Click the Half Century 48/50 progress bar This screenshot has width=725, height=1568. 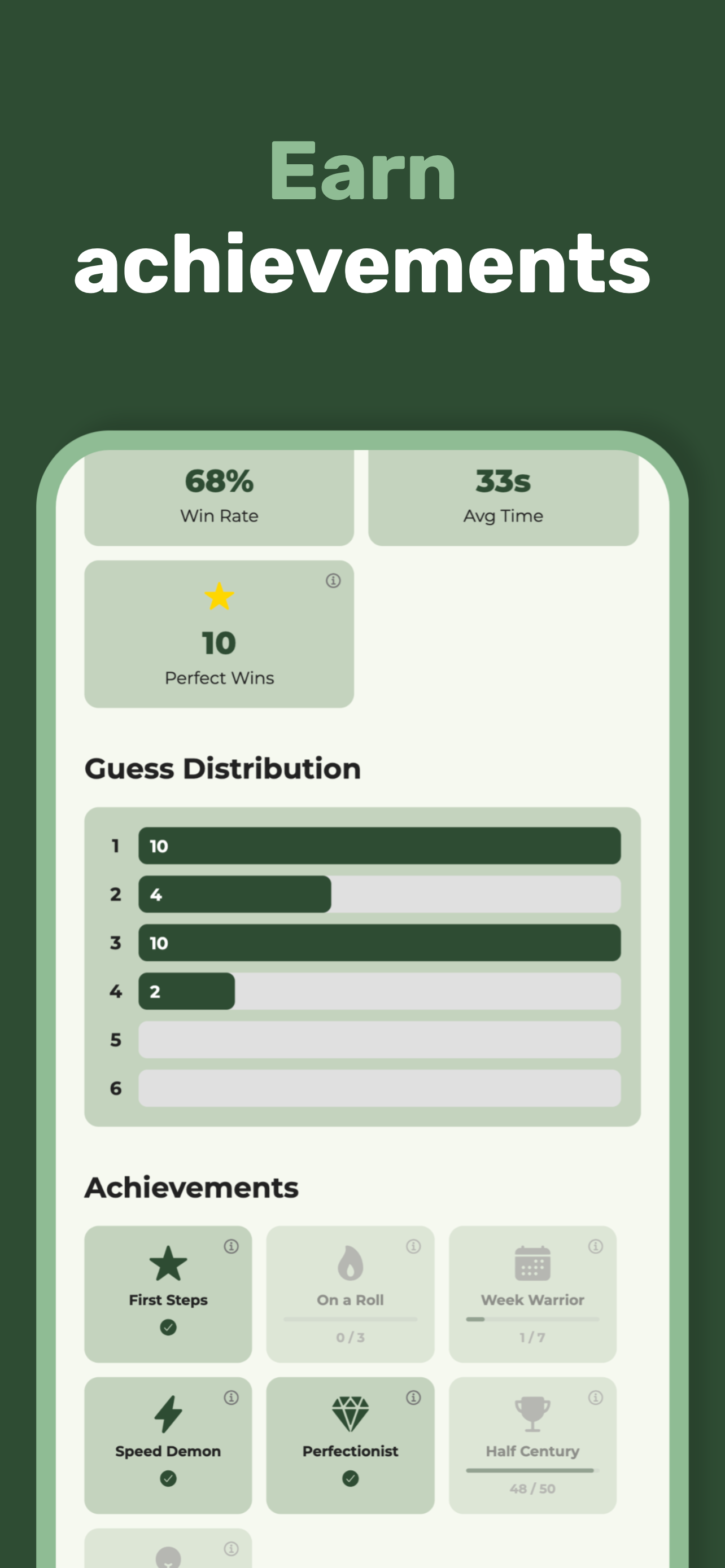tap(532, 1470)
